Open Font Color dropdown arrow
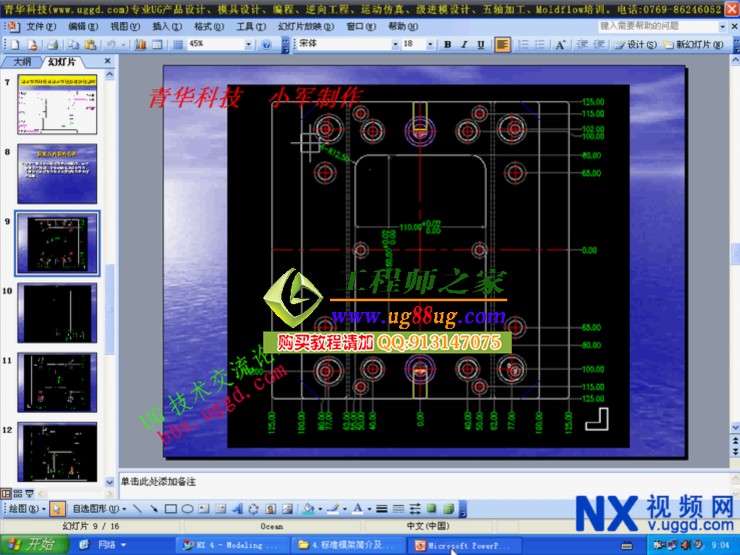Image resolution: width=740 pixels, height=555 pixels. (x=370, y=509)
